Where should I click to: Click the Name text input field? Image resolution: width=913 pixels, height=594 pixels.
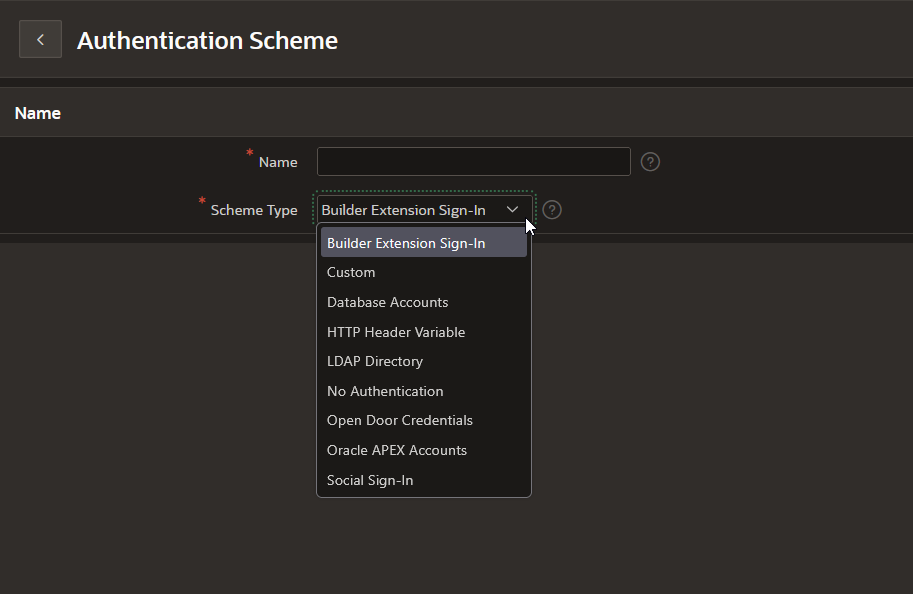coord(473,162)
